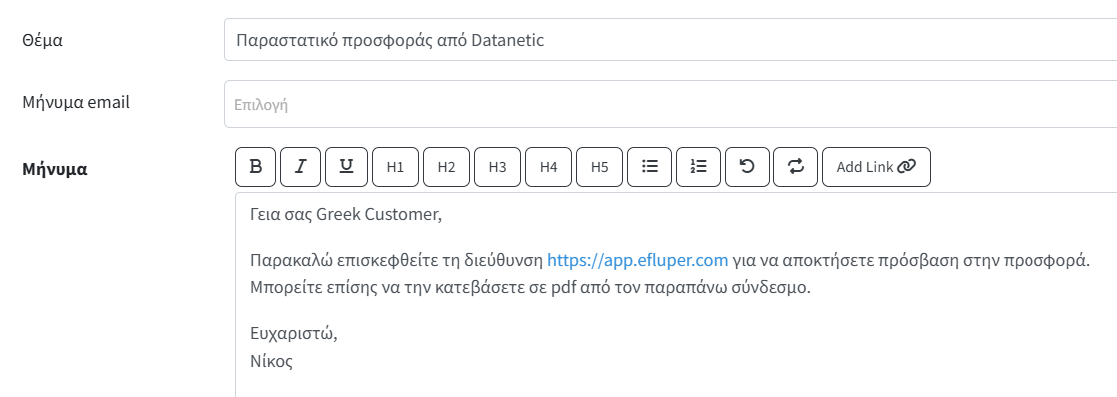Screen dimensions: 1117x397
Task: Apply H4 heading style
Action: (x=549, y=167)
